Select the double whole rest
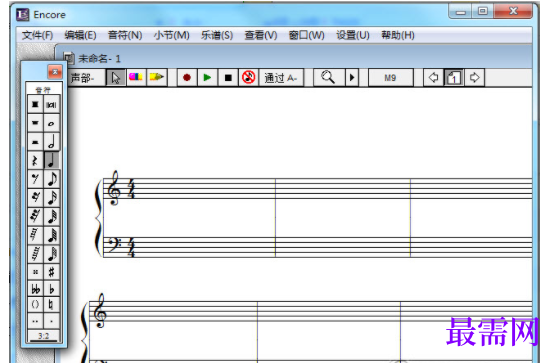The width and height of the screenshot is (558, 363). click(35, 104)
